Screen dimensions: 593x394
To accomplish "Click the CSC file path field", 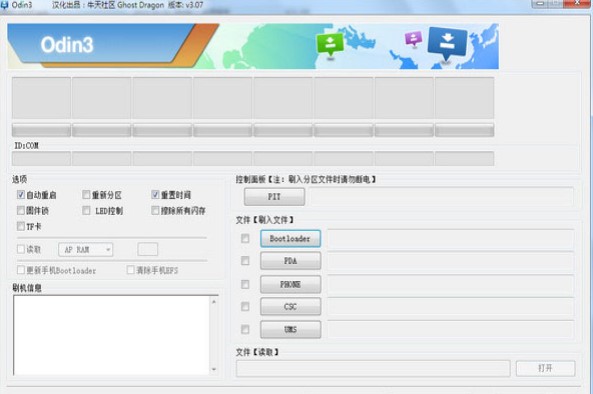I will [x=450, y=307].
